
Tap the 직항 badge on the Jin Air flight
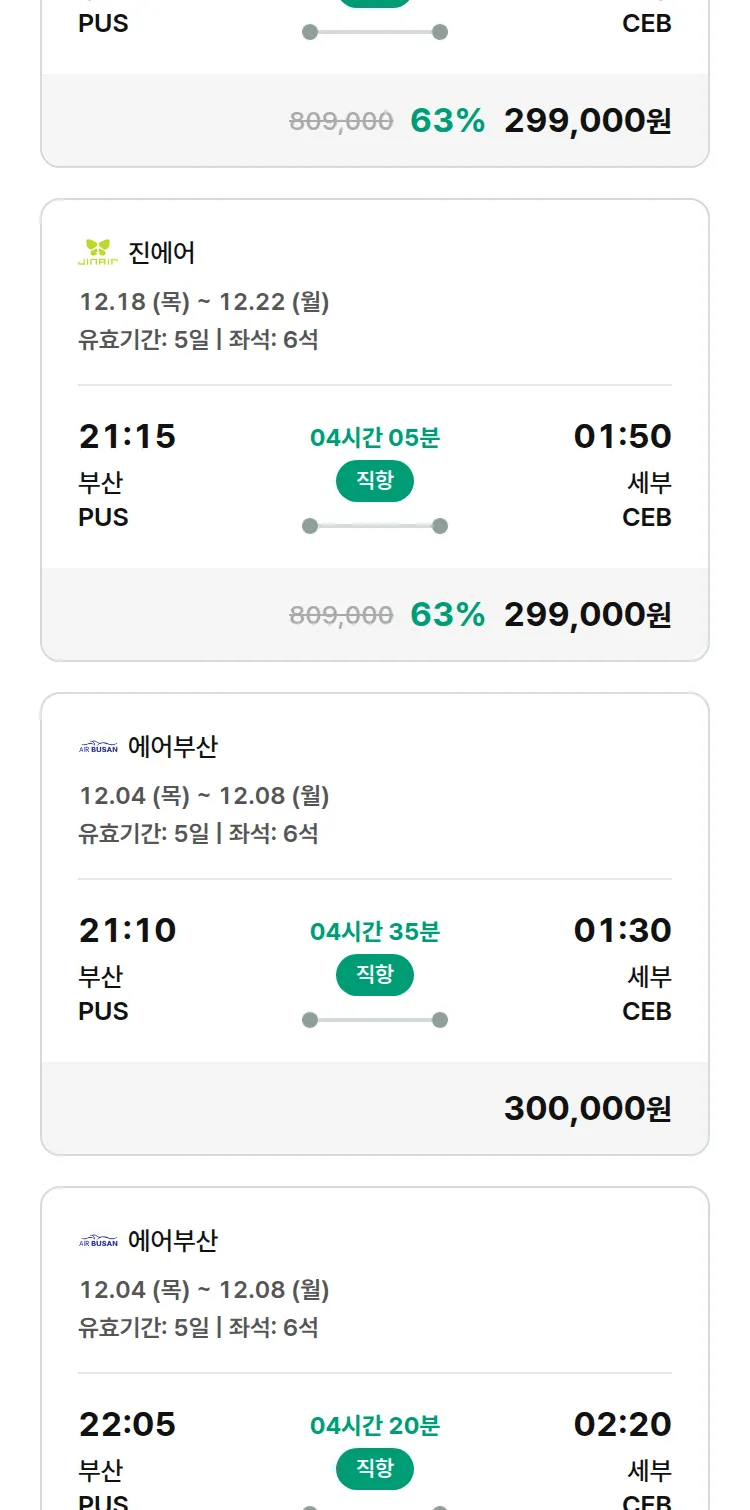click(x=374, y=481)
